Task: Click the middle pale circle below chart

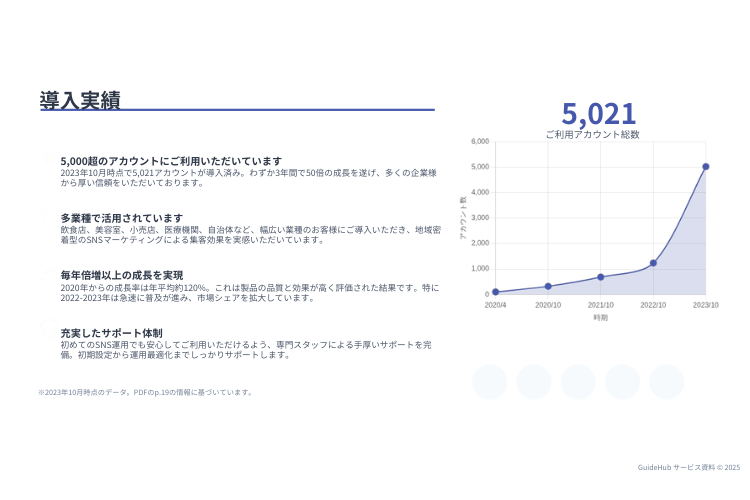Action: [578, 382]
